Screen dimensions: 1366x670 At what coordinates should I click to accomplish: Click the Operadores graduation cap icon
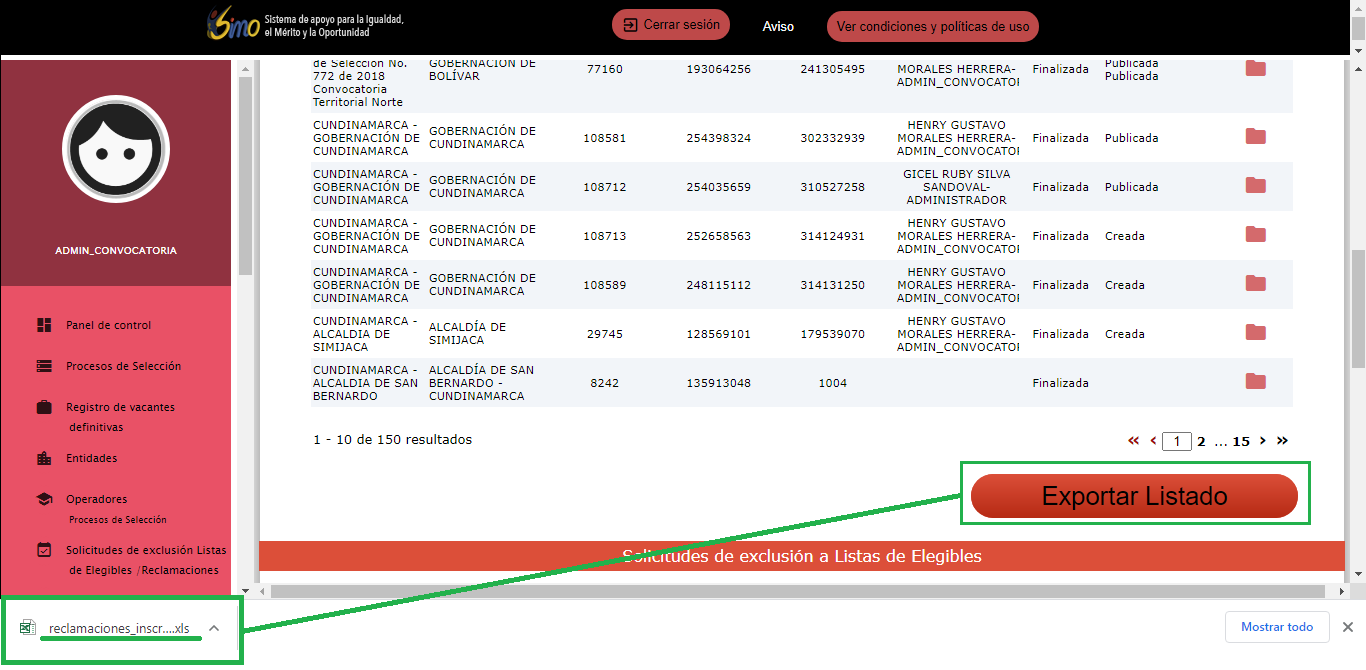click(x=44, y=499)
